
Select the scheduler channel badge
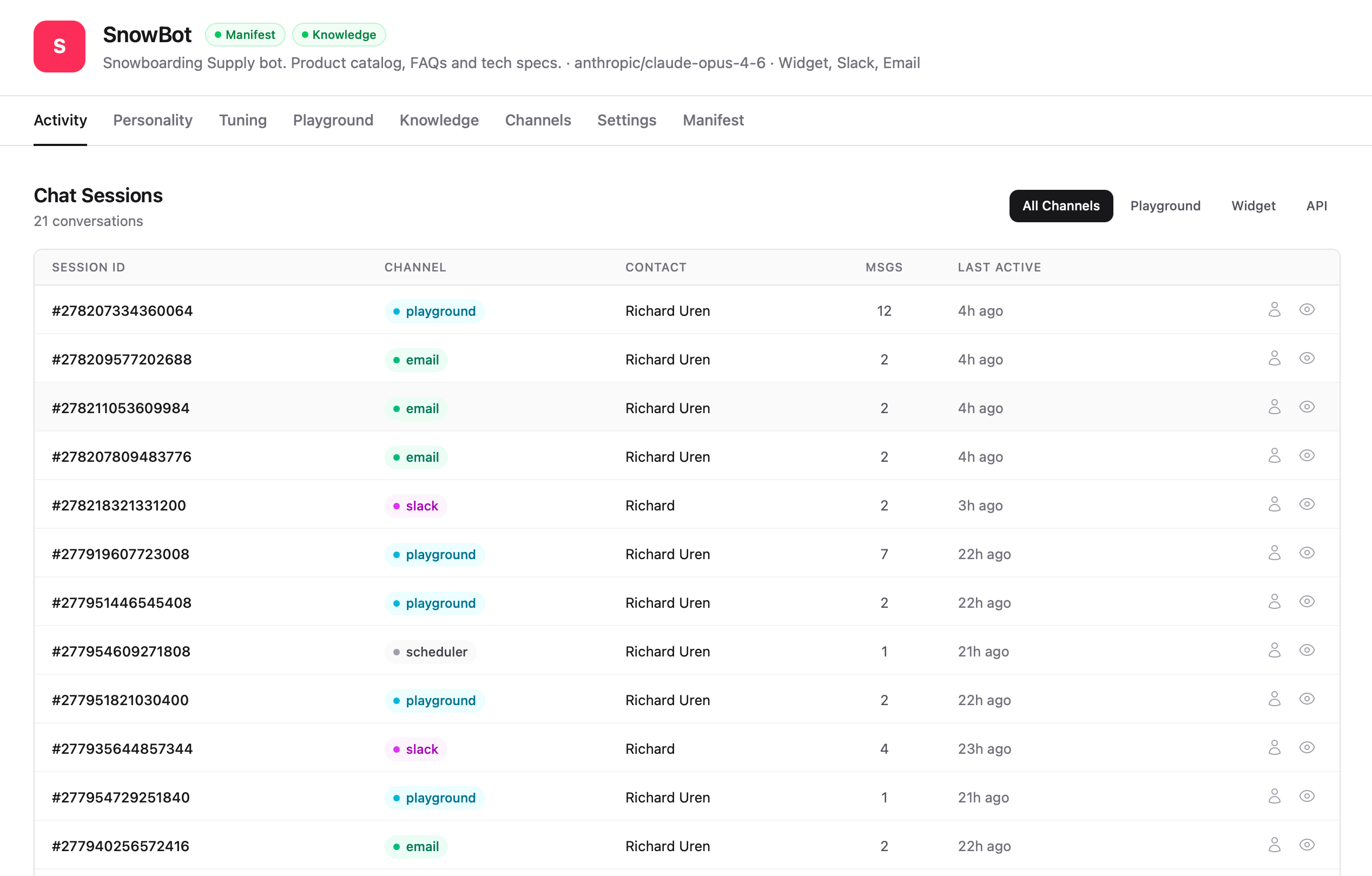[x=430, y=651]
